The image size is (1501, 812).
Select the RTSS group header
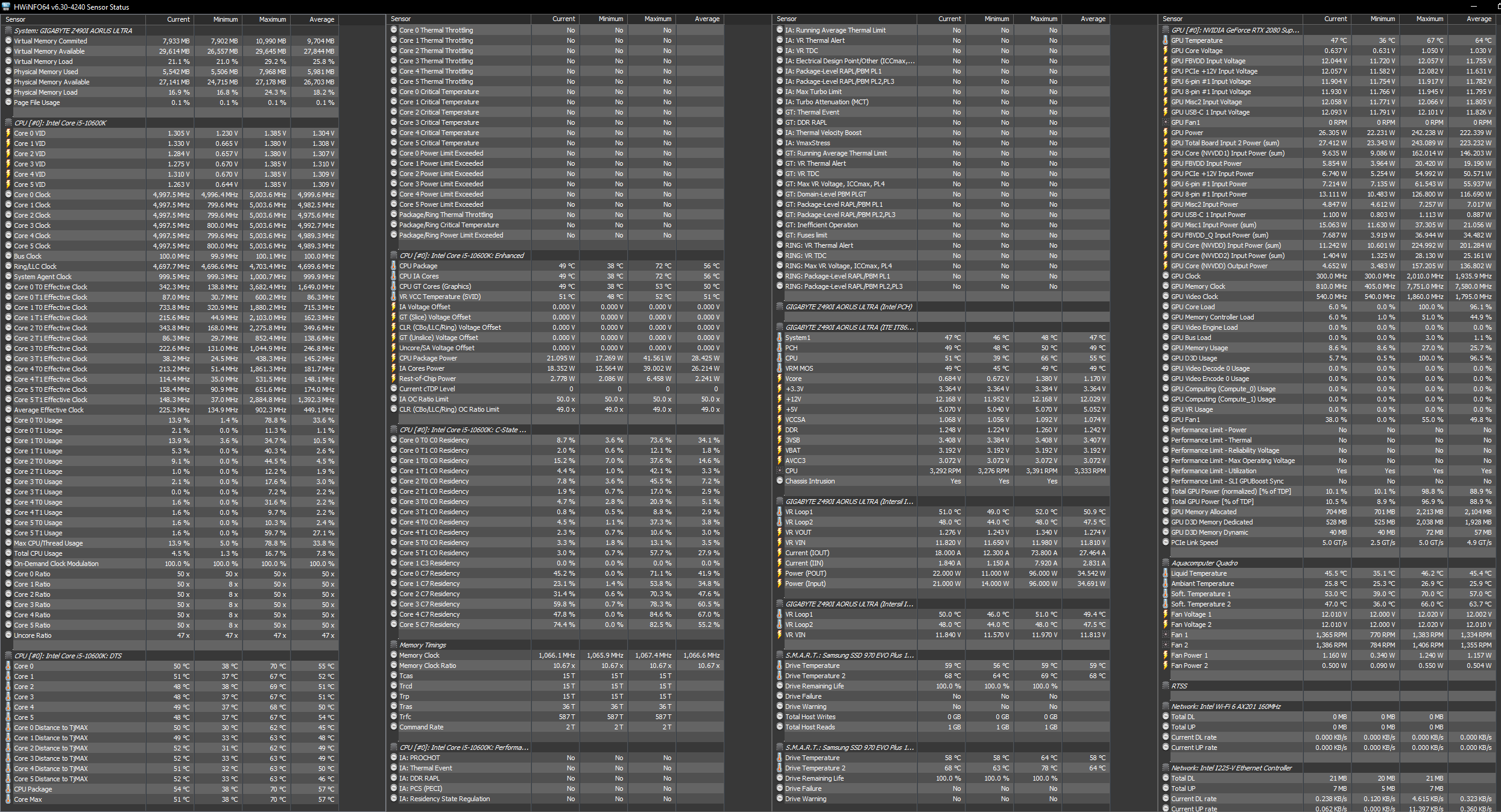tap(1180, 686)
